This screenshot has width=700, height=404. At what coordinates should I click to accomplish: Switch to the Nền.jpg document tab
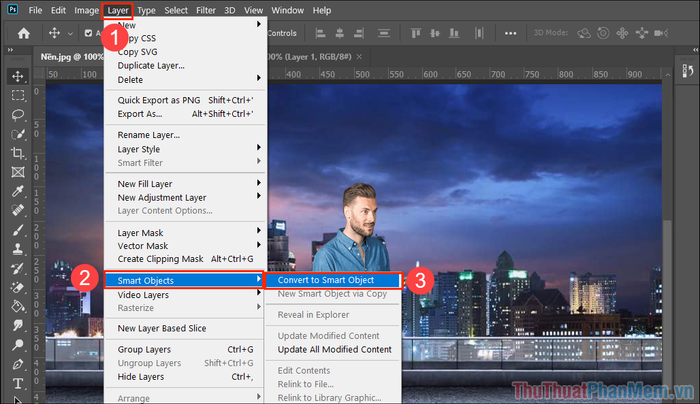tap(71, 57)
